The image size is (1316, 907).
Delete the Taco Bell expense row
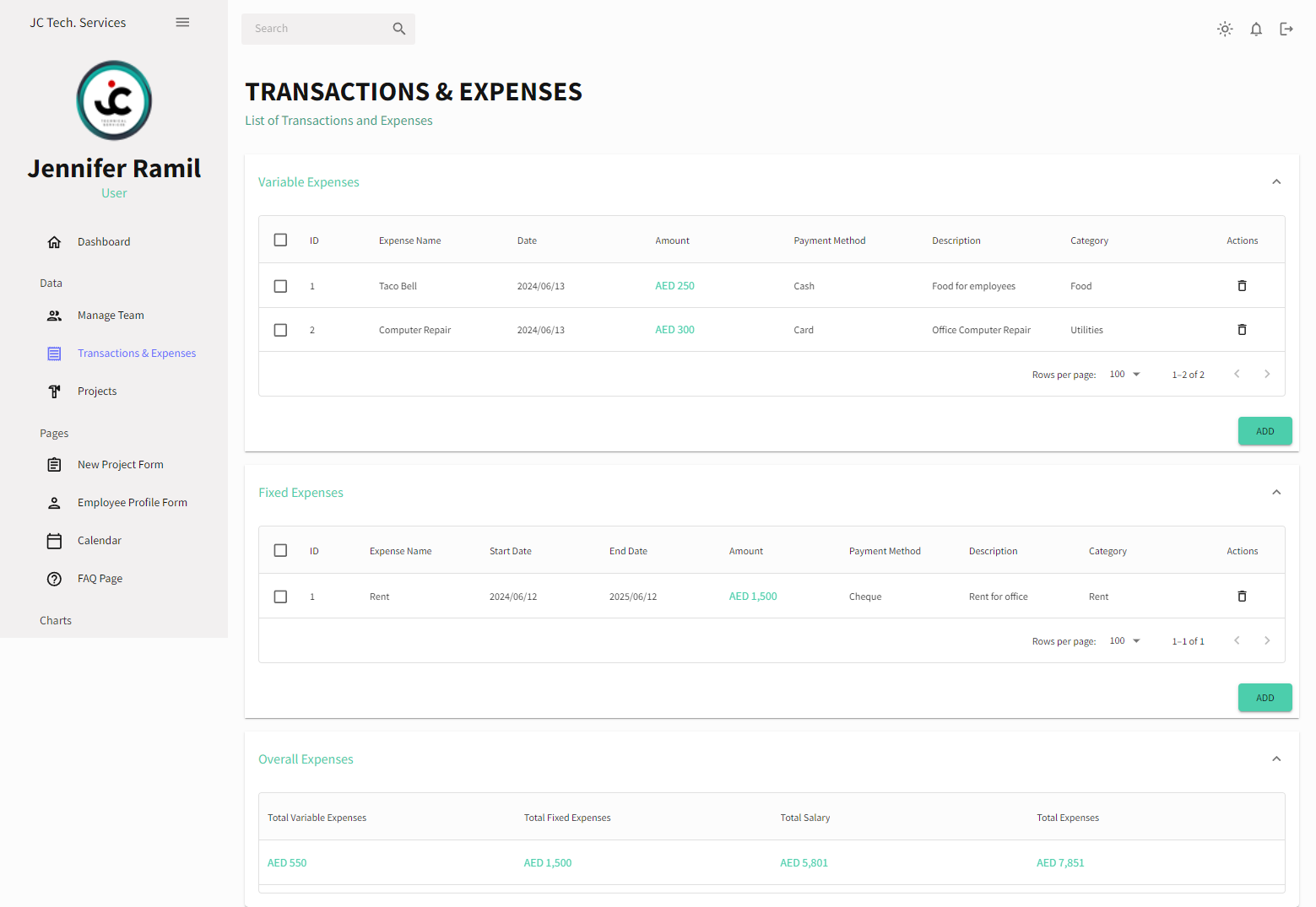point(1242,286)
